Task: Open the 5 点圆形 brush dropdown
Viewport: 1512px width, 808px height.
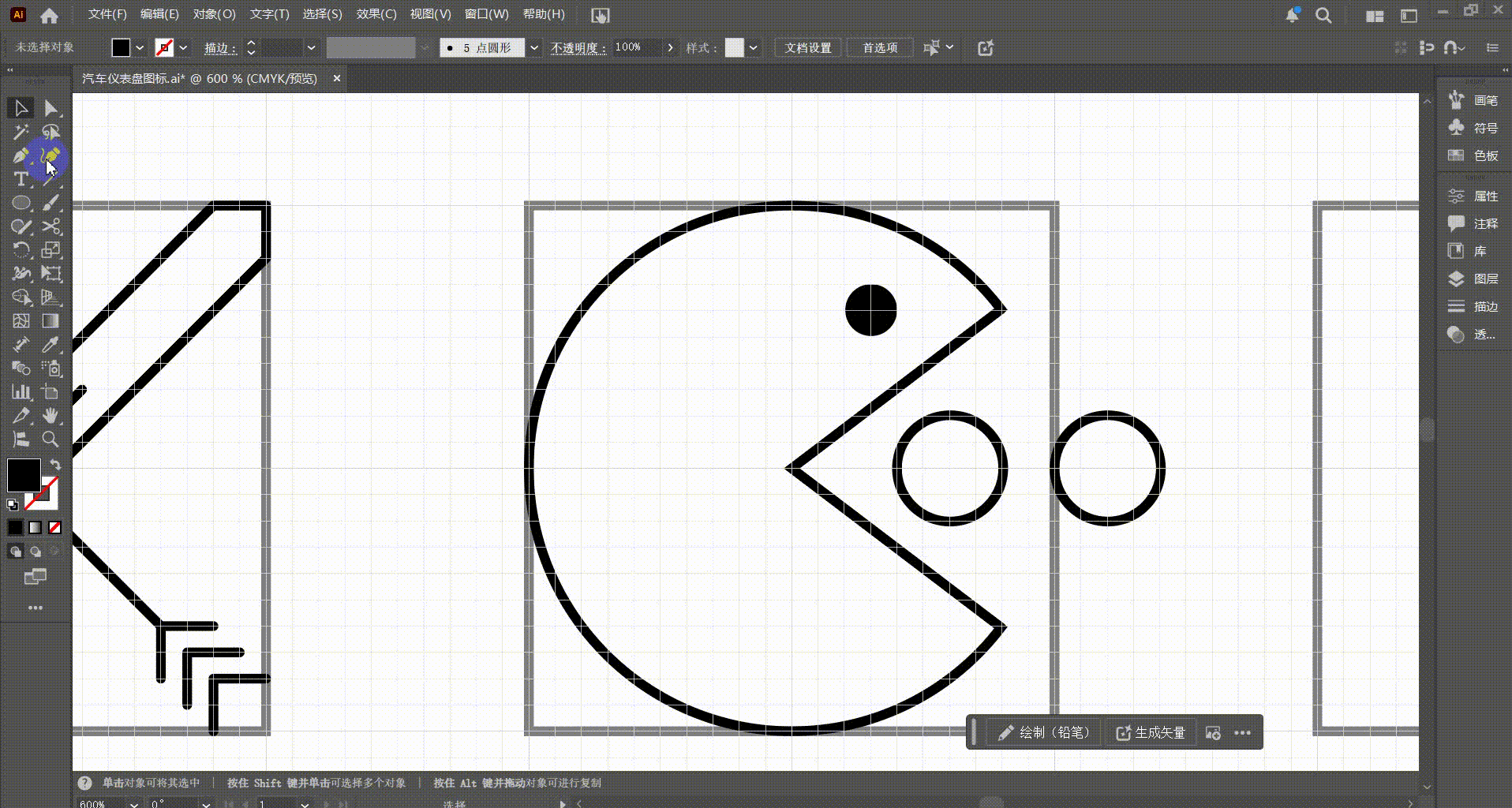Action: (x=534, y=48)
